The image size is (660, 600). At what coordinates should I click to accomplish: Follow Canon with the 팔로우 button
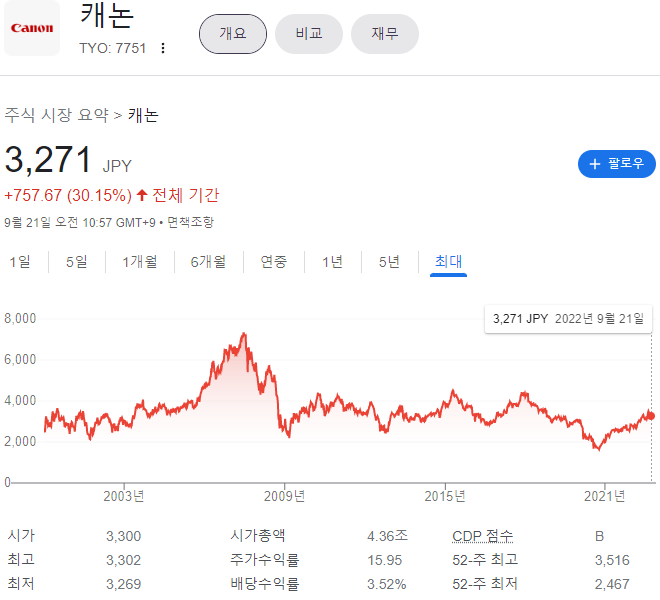pos(617,164)
